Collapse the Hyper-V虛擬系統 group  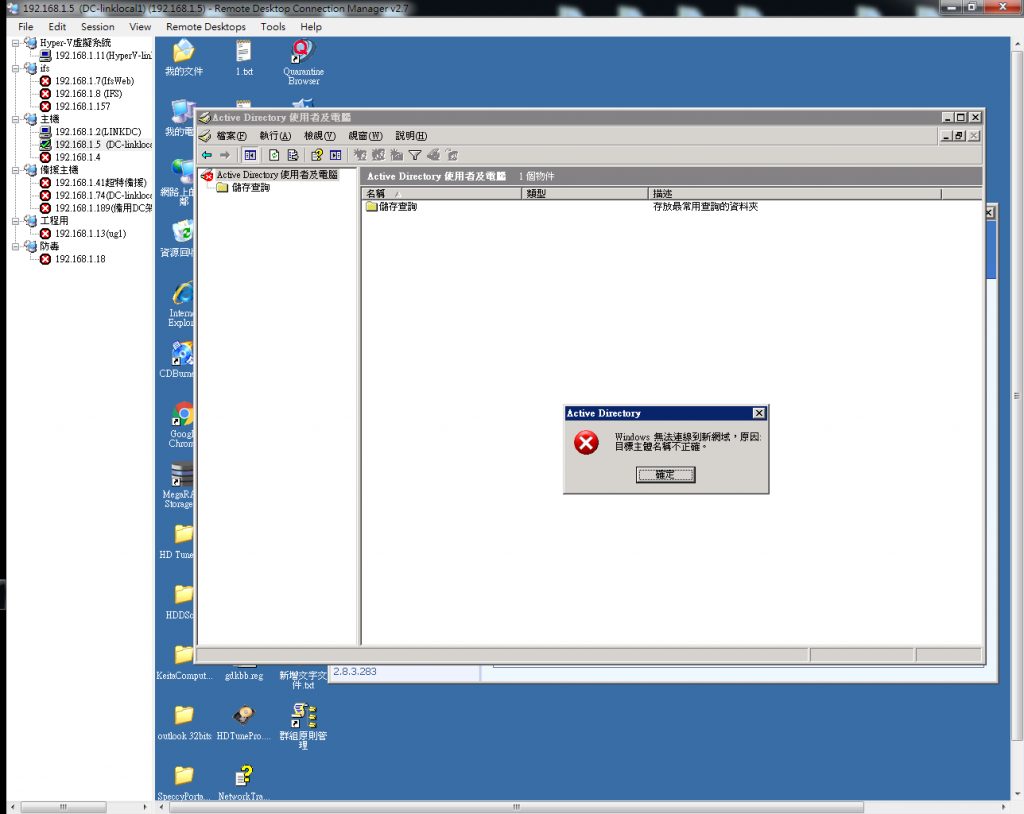click(15, 43)
